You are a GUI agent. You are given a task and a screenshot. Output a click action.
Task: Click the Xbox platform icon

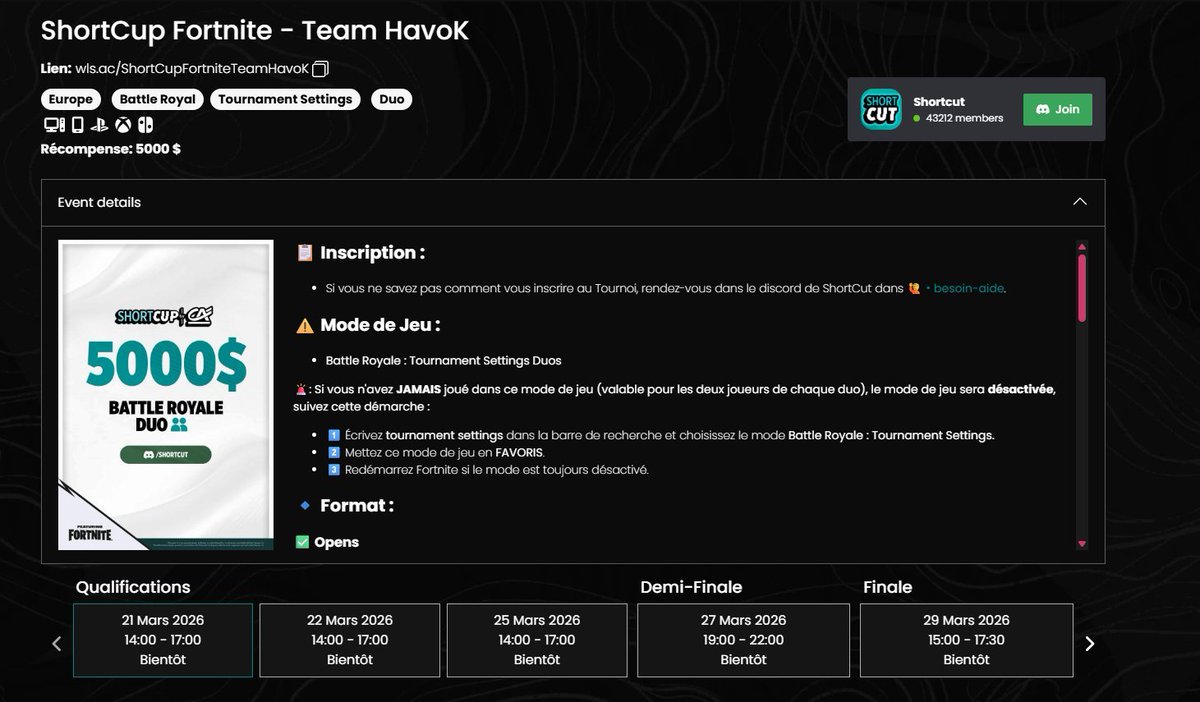point(123,126)
